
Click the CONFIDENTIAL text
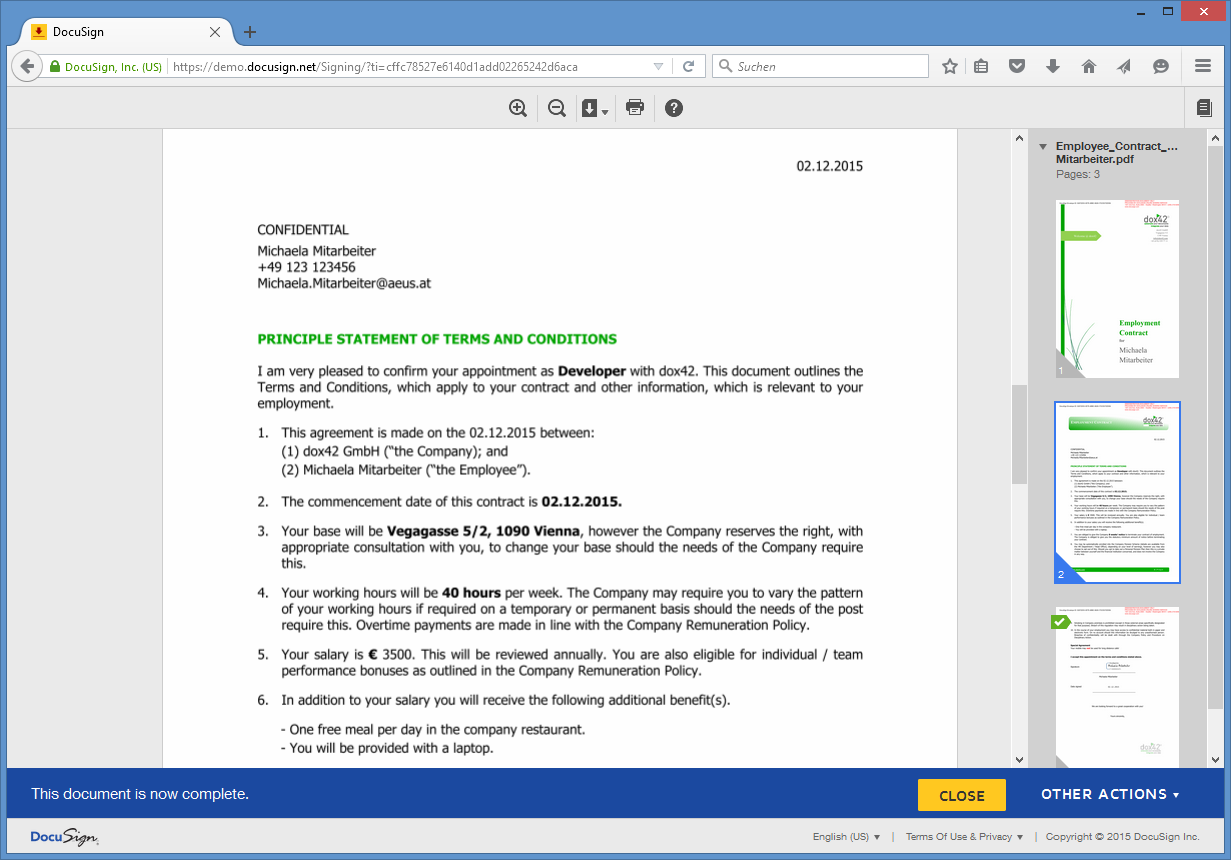coord(303,230)
